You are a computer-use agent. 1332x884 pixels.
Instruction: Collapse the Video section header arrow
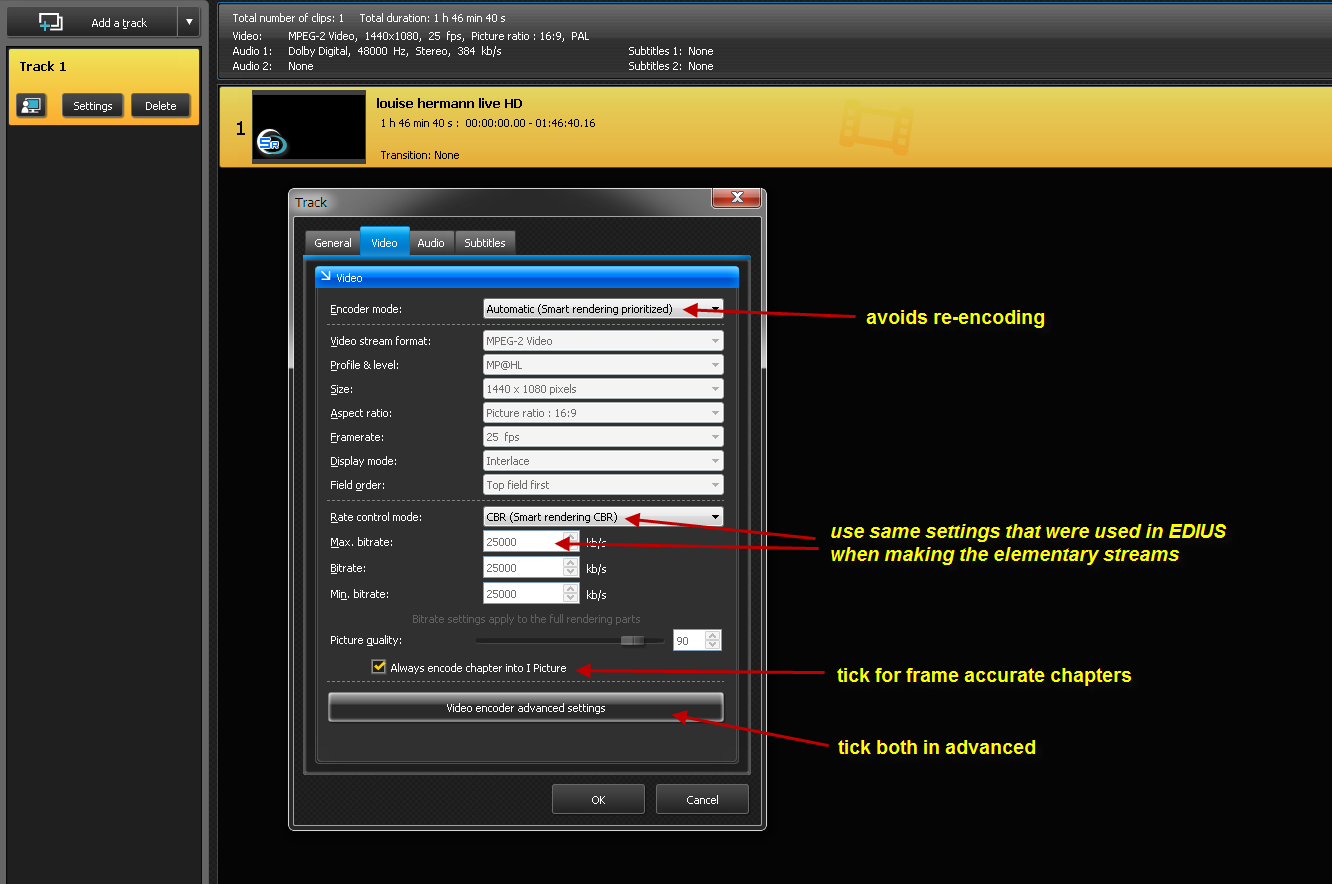coord(325,276)
